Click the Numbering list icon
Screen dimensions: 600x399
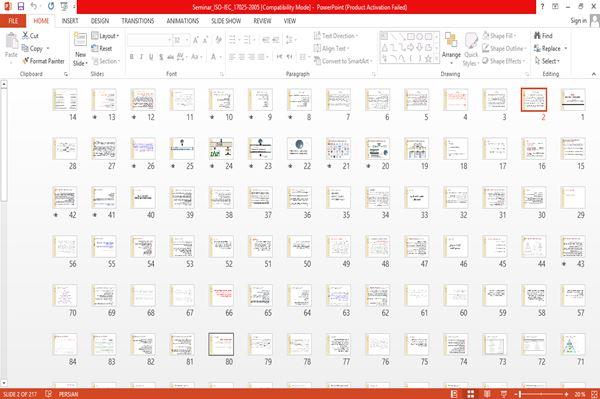(248, 40)
